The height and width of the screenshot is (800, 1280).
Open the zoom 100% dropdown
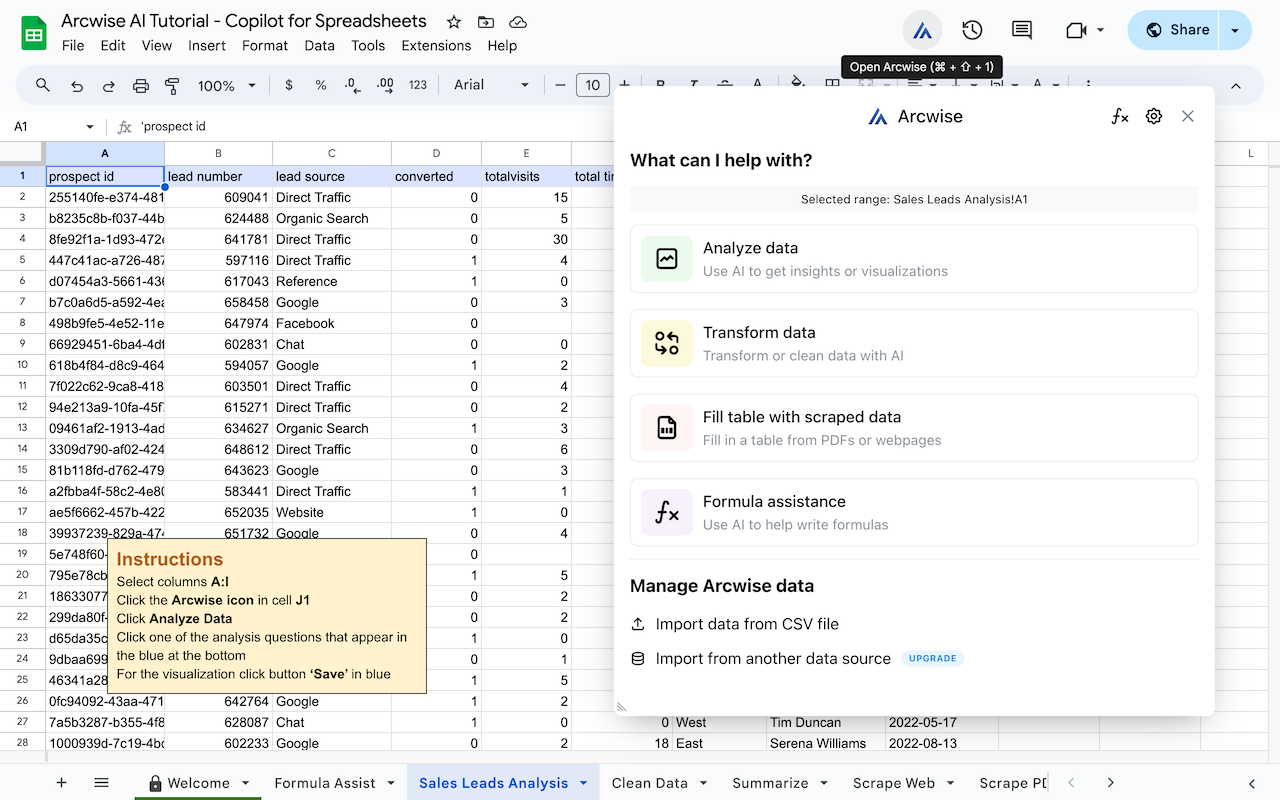pyautogui.click(x=227, y=86)
